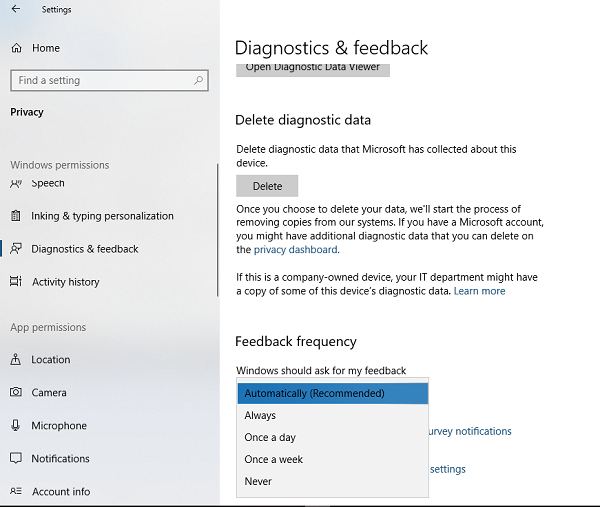The image size is (600, 507).
Task: Click the Home icon in sidebar
Action: 16,48
